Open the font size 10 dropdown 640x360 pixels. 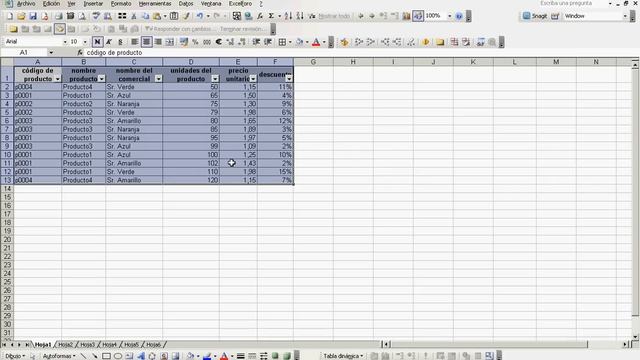click(85, 42)
